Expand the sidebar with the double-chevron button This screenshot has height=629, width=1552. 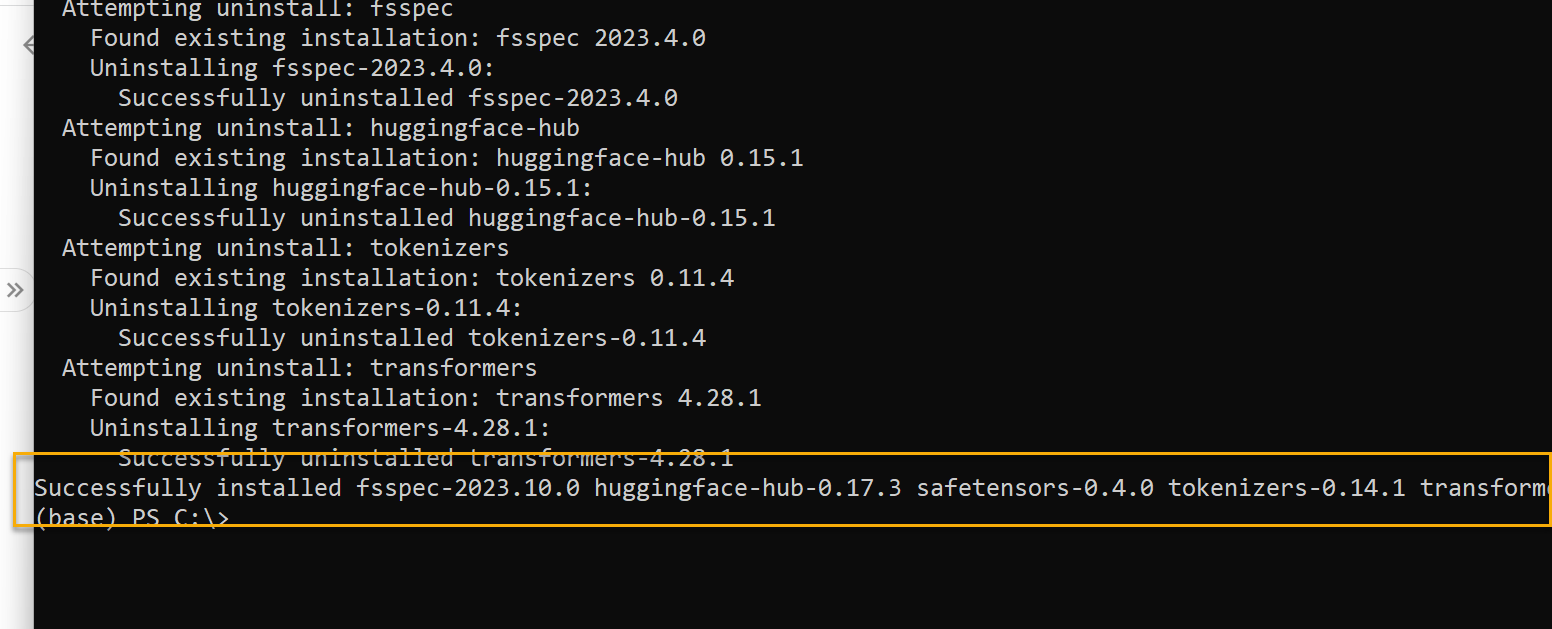coord(15,290)
